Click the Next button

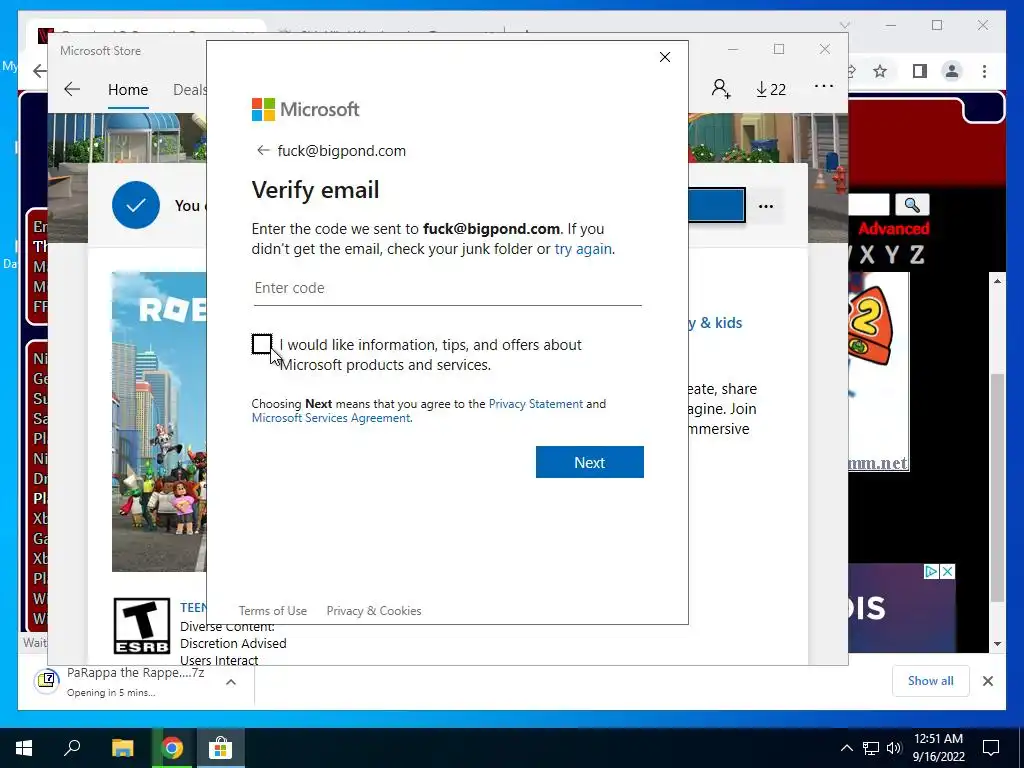pos(590,462)
